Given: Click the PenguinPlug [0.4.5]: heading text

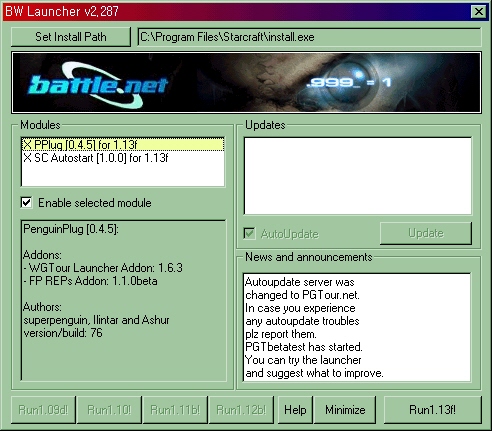Looking at the screenshot, I should coord(71,229).
